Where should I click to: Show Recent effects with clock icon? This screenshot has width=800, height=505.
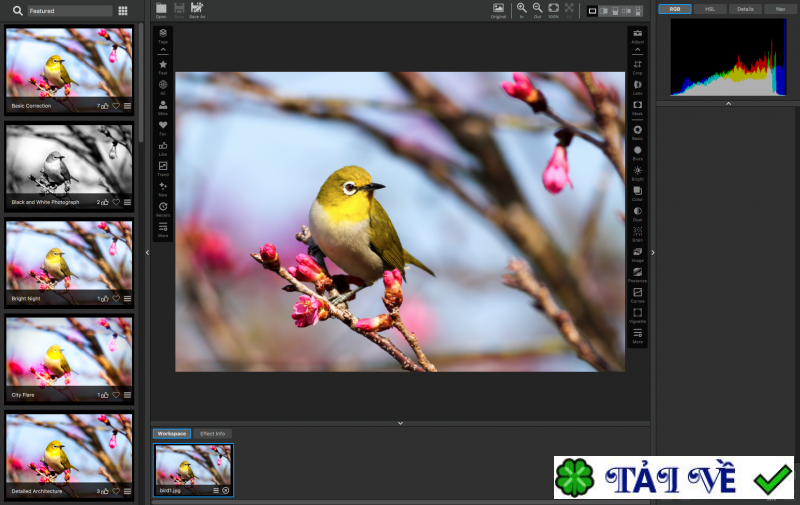163,207
